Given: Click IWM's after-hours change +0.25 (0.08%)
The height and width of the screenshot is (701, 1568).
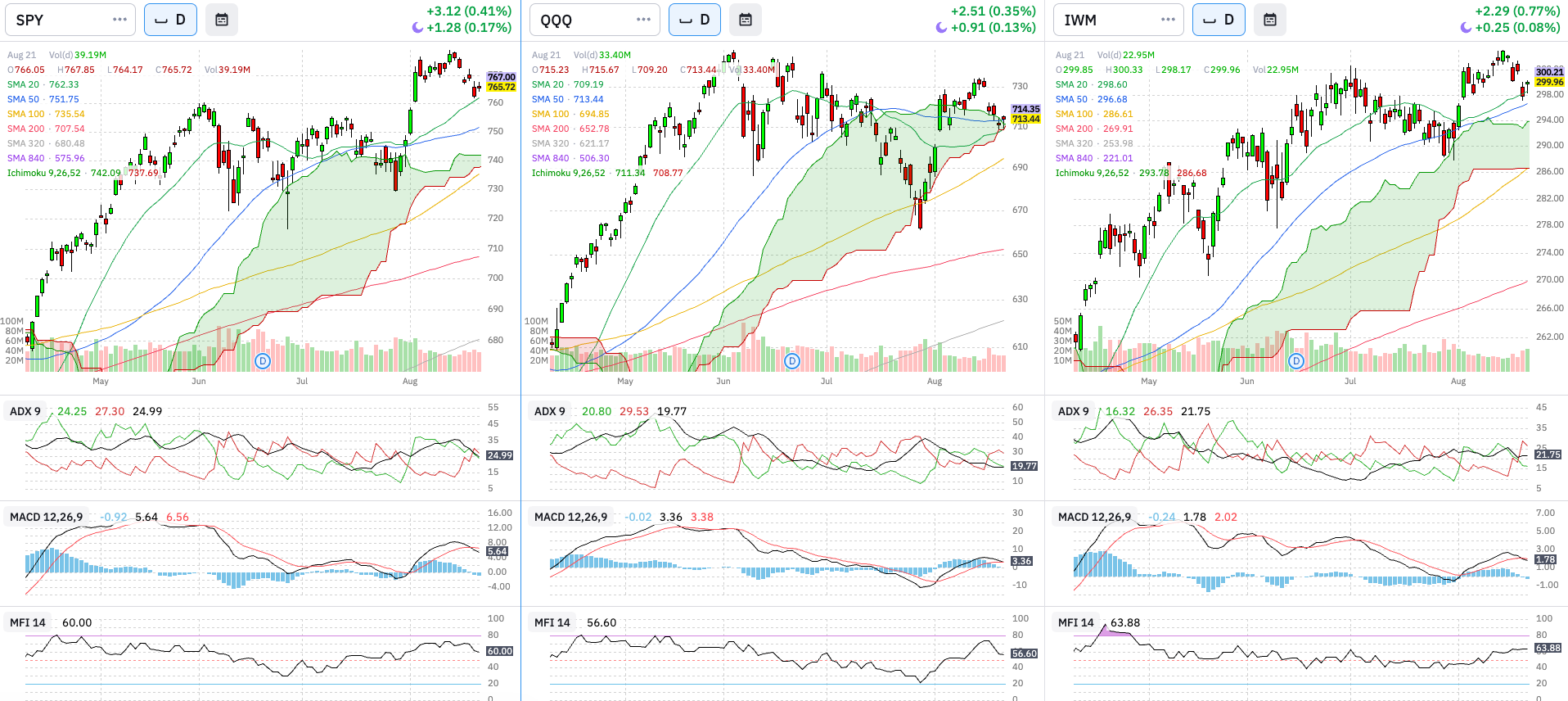Looking at the screenshot, I should (1517, 28).
